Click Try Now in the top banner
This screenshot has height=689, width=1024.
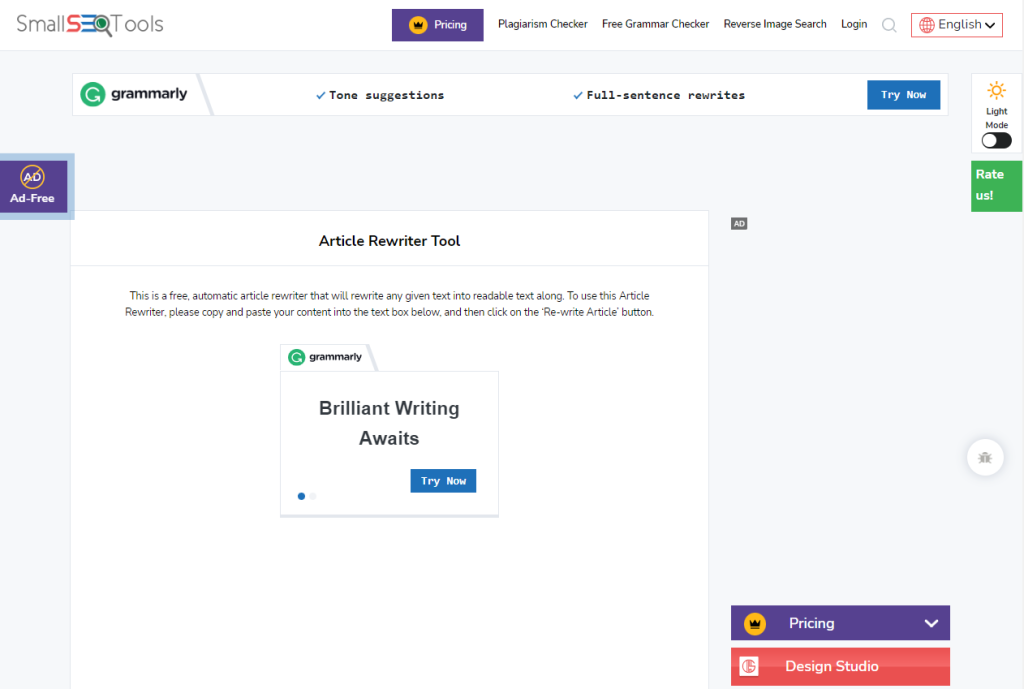tap(903, 95)
